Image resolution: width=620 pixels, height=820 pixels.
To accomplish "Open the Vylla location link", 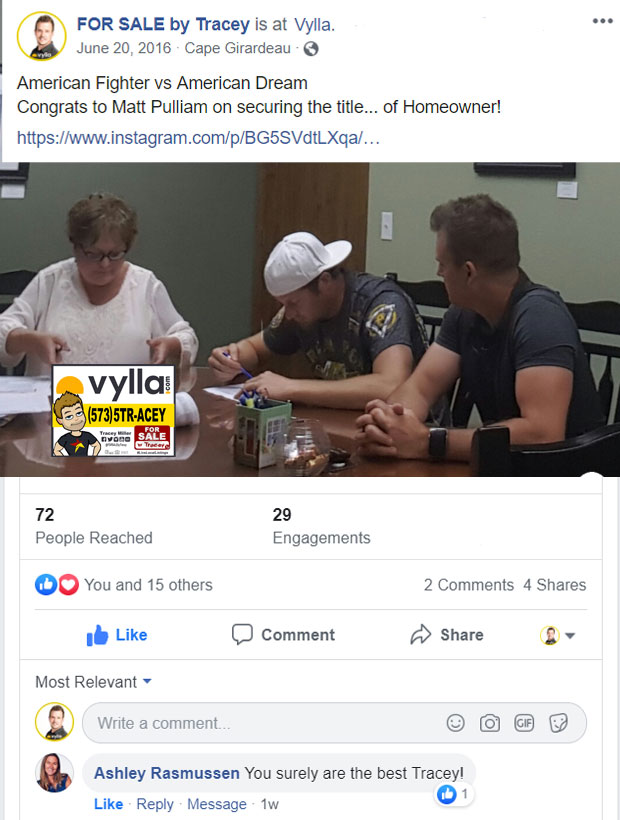I will (x=314, y=25).
